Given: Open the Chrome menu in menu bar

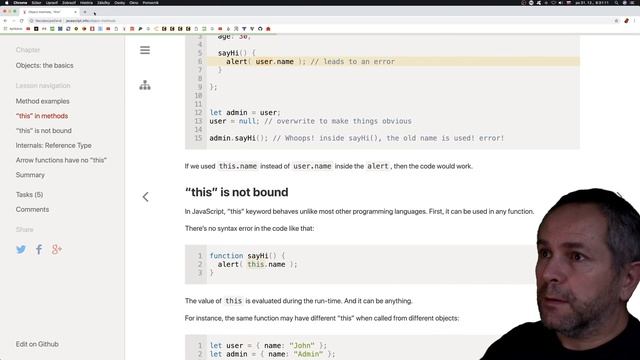Looking at the screenshot, I should (x=20, y=3).
